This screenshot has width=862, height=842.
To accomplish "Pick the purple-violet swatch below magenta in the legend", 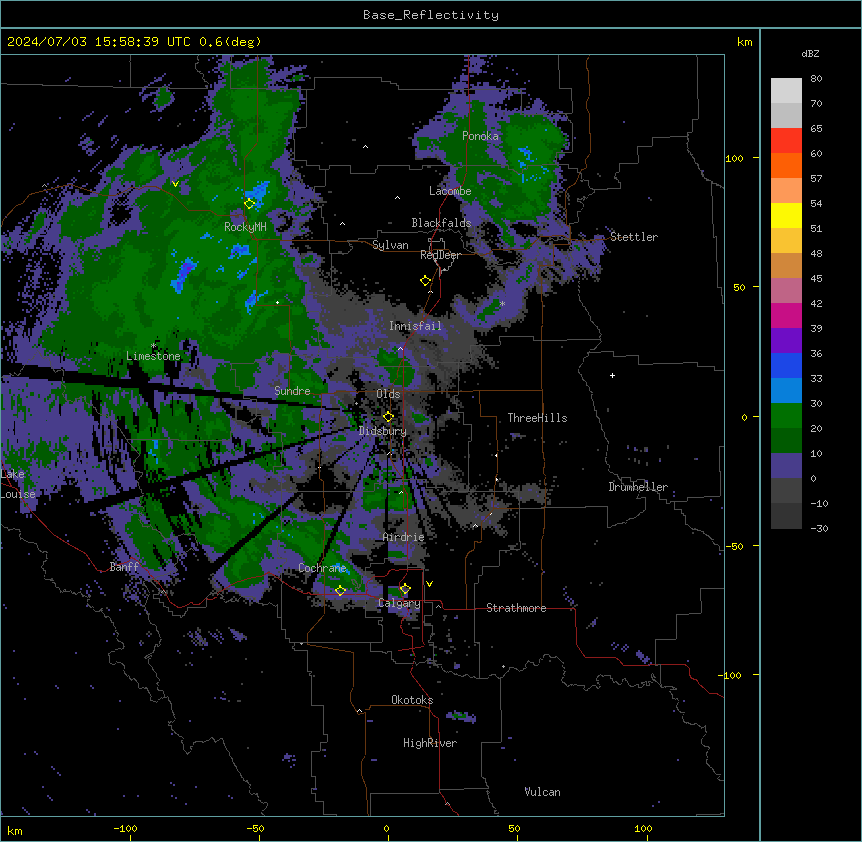I will click(x=786, y=341).
